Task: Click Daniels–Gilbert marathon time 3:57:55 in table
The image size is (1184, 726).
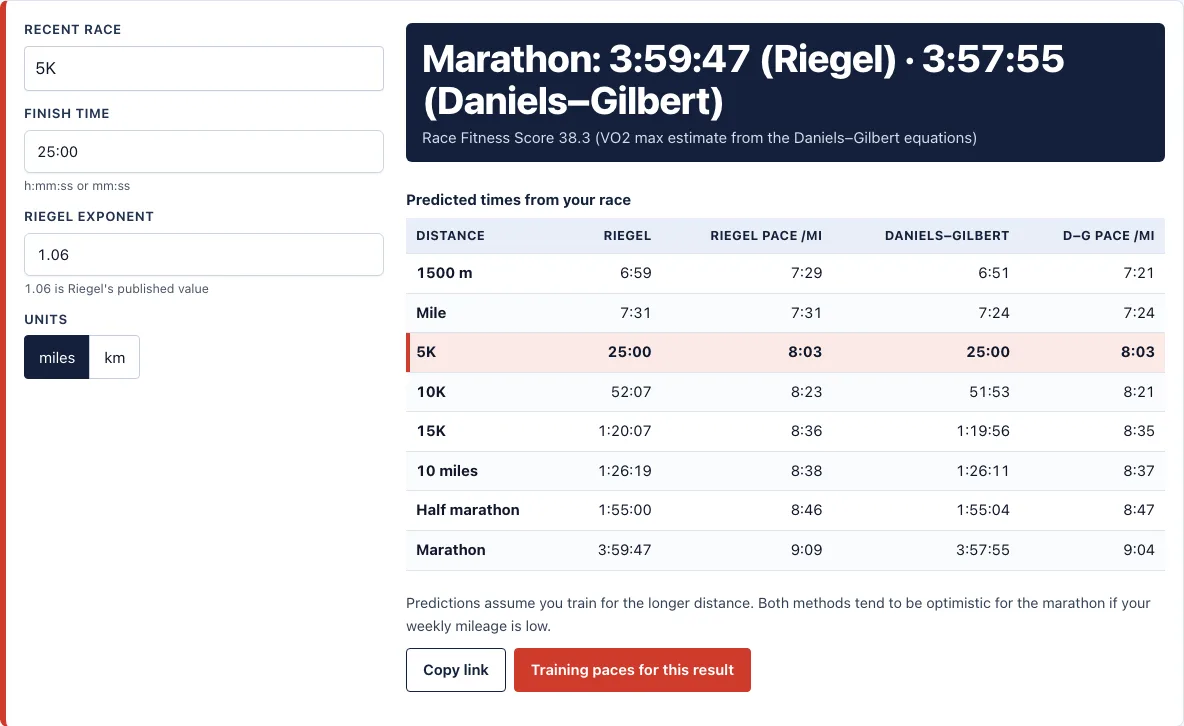Action: (x=982, y=550)
